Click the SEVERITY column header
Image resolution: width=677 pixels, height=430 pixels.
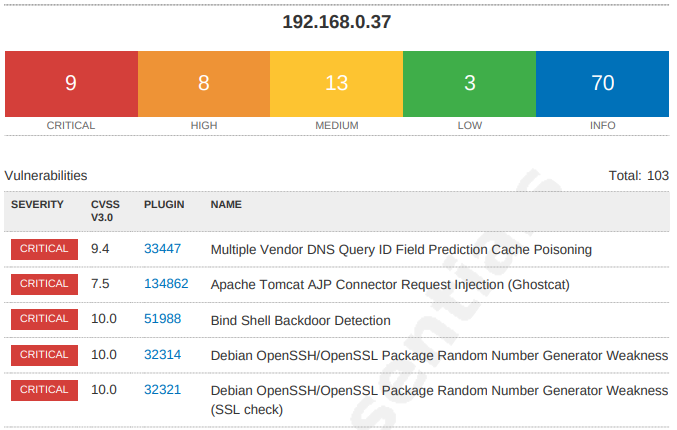point(37,204)
